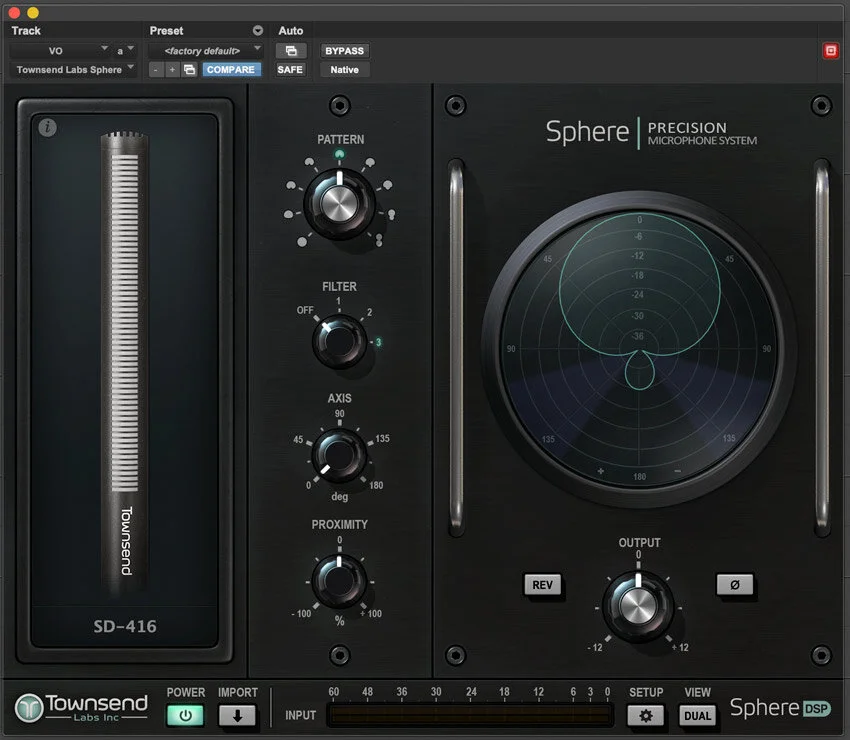
Task: Open the VO track selector dropdown
Action: coord(60,51)
